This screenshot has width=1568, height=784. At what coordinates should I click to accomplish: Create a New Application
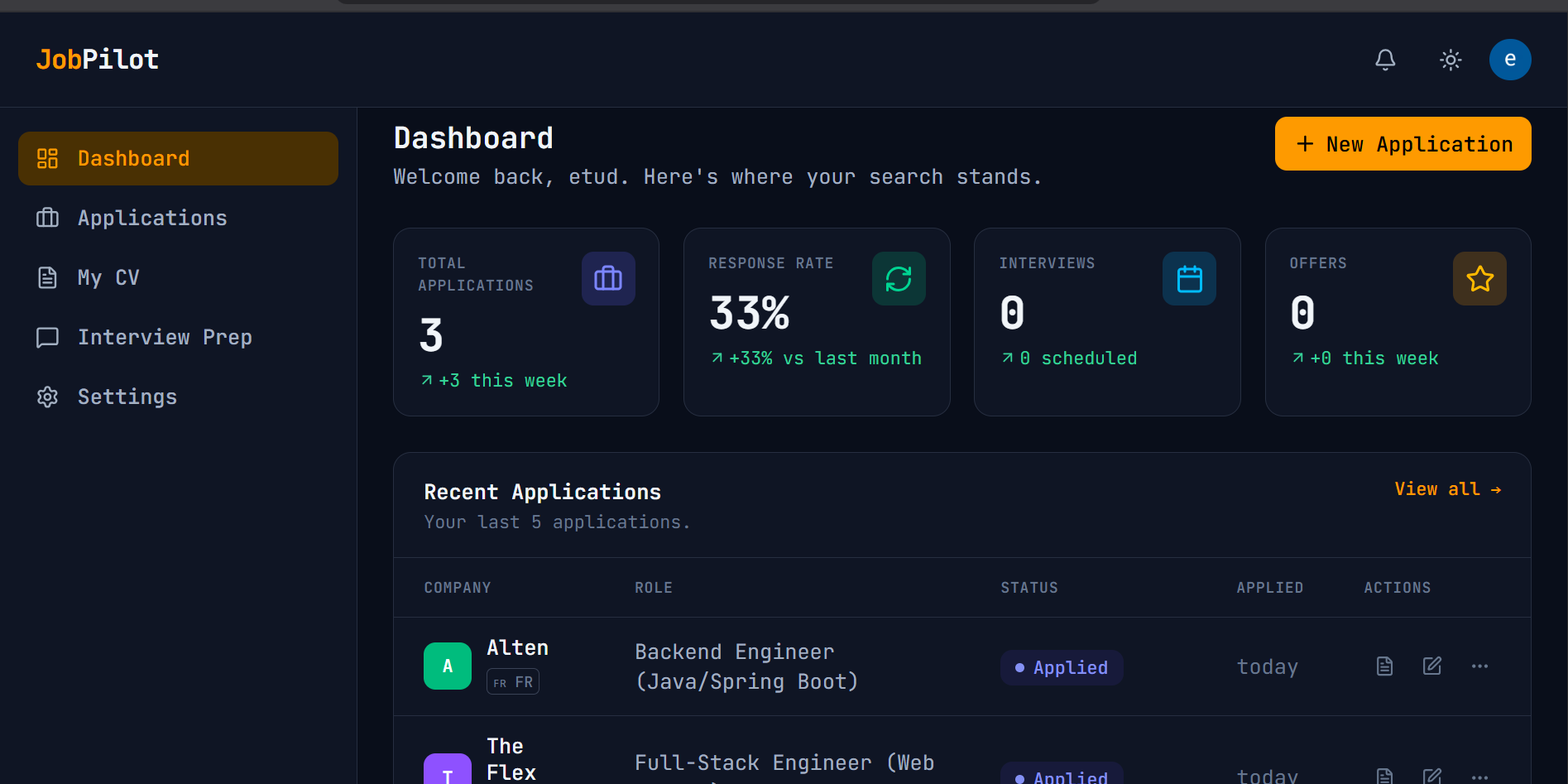(1403, 144)
